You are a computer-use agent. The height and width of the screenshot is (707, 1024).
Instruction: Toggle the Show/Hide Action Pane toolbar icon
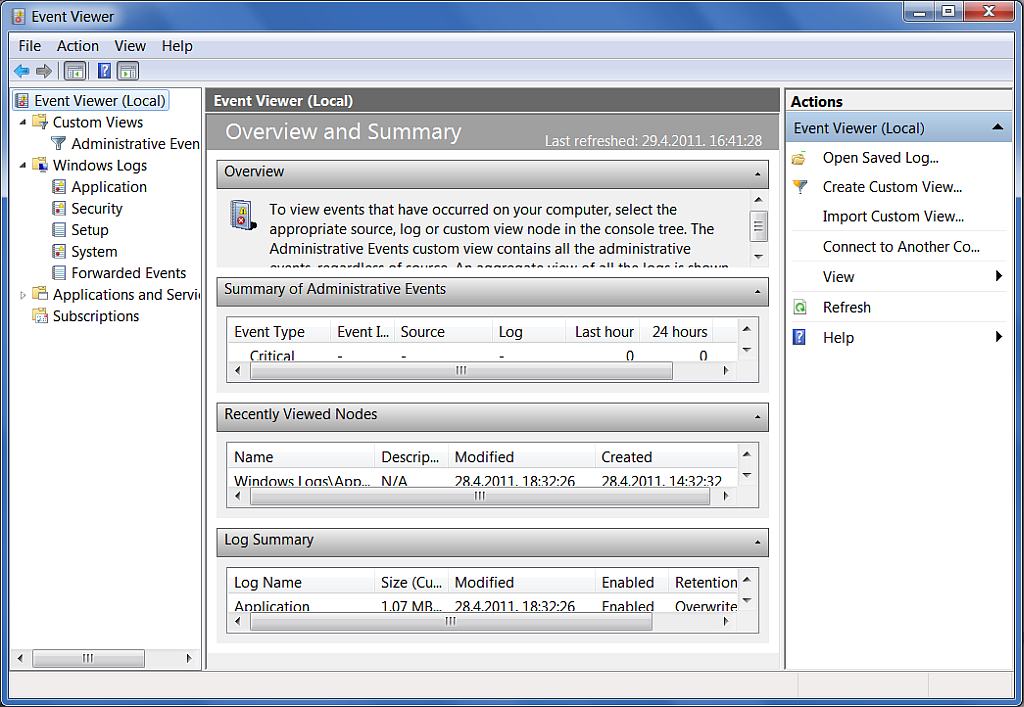tap(128, 71)
